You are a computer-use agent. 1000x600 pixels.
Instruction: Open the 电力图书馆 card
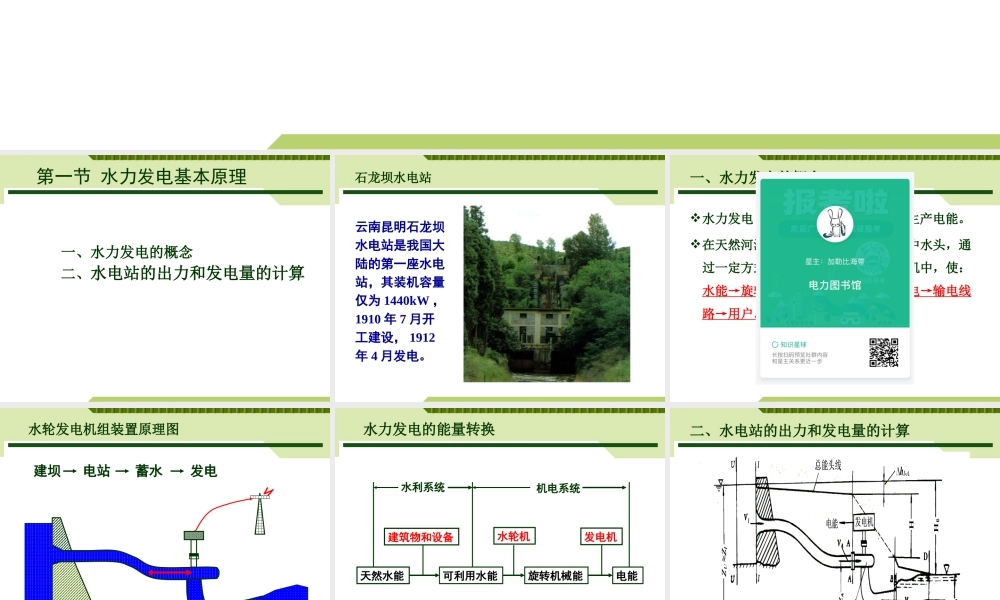(x=836, y=285)
